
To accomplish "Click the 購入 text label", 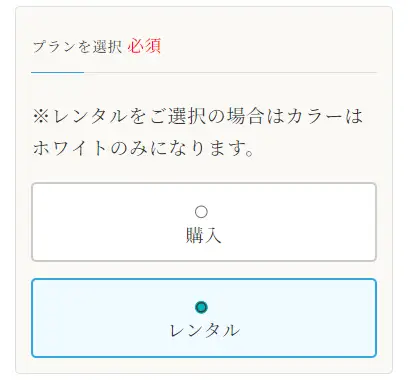I will (x=203, y=236).
